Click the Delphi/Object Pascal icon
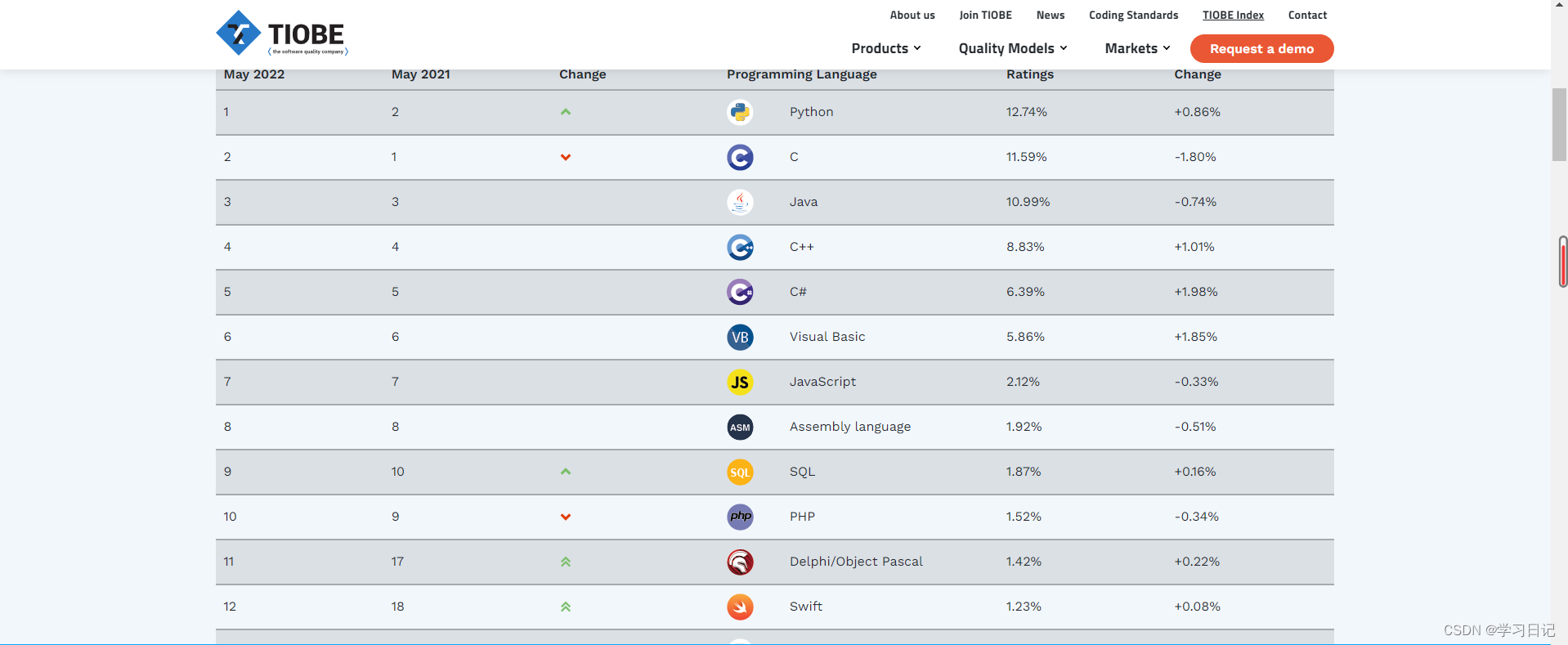This screenshot has width=1568, height=645. (740, 562)
